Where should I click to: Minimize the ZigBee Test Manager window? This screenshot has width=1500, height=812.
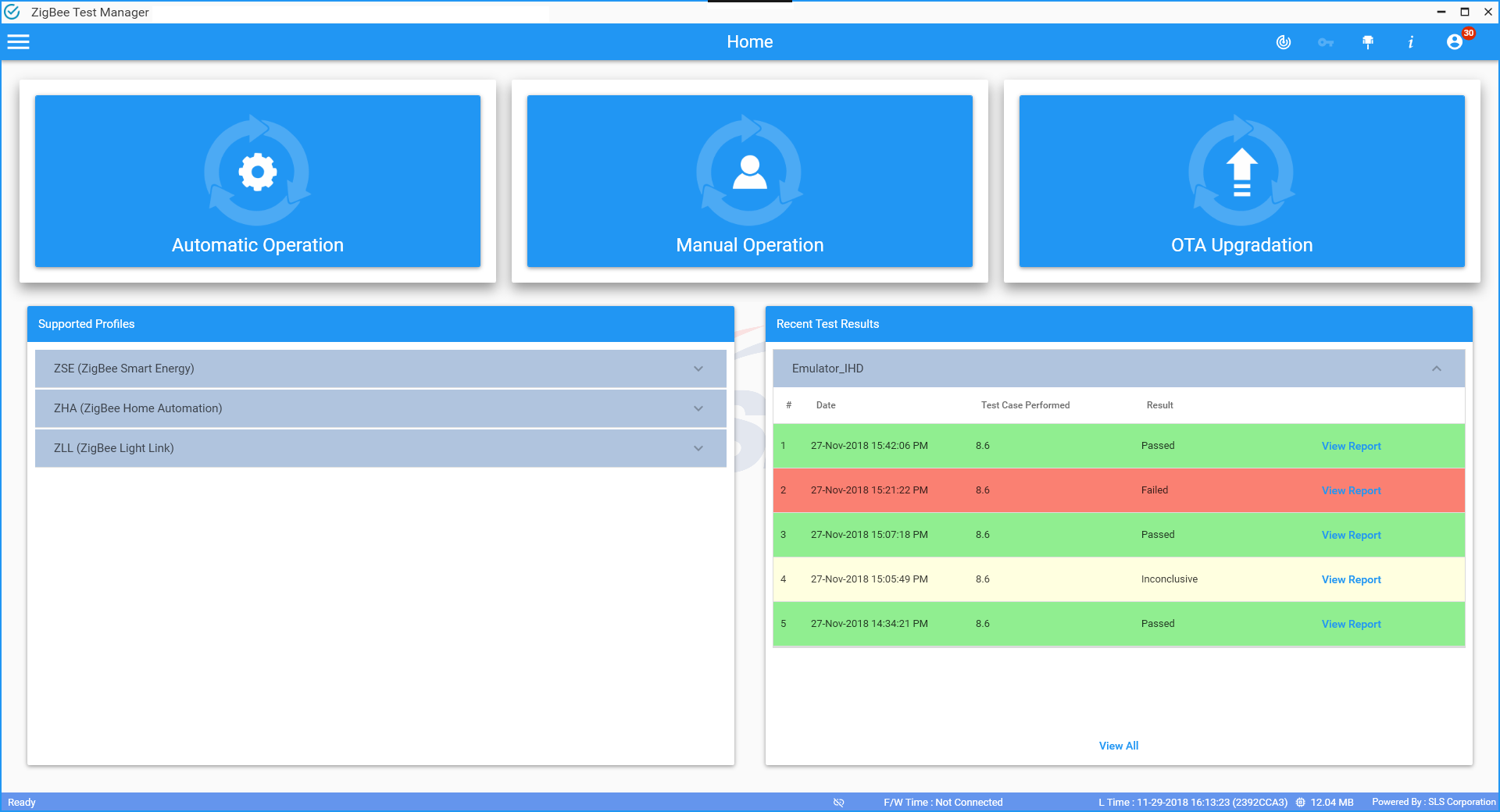point(1441,12)
